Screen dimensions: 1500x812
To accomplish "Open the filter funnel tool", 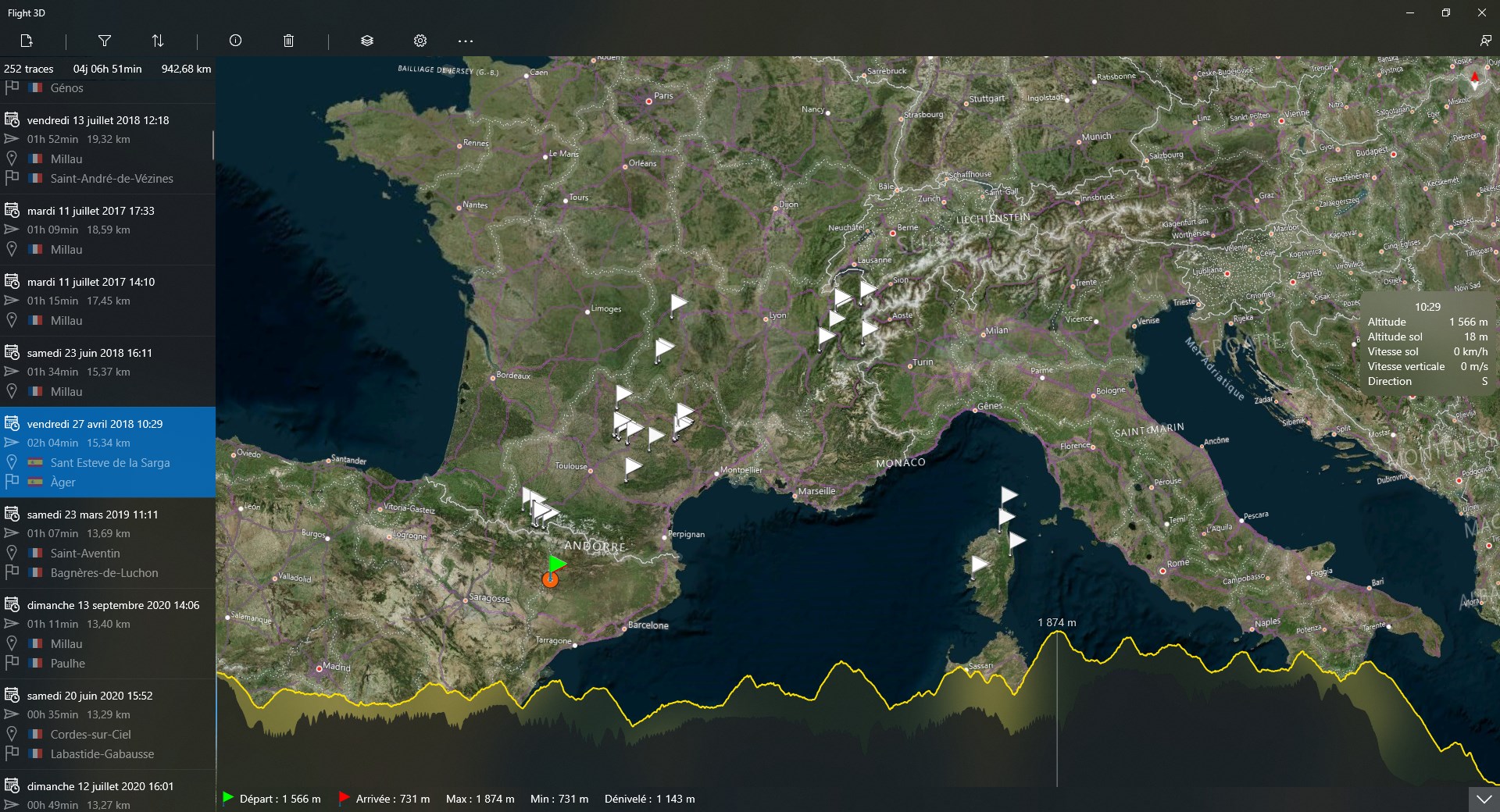I will tap(105, 41).
